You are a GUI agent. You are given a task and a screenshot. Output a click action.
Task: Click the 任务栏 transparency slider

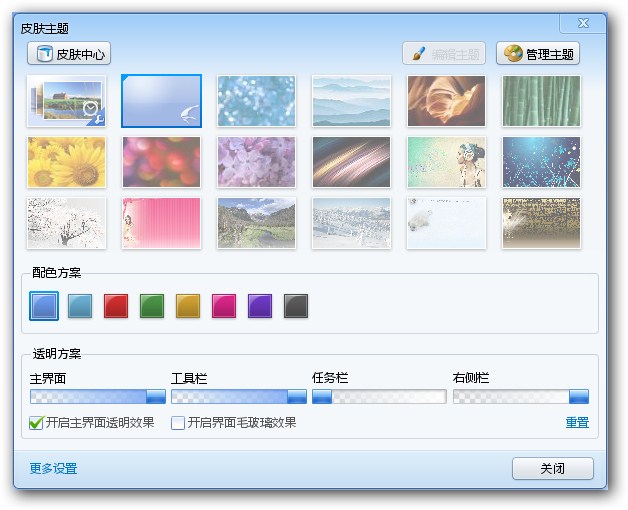click(x=379, y=396)
